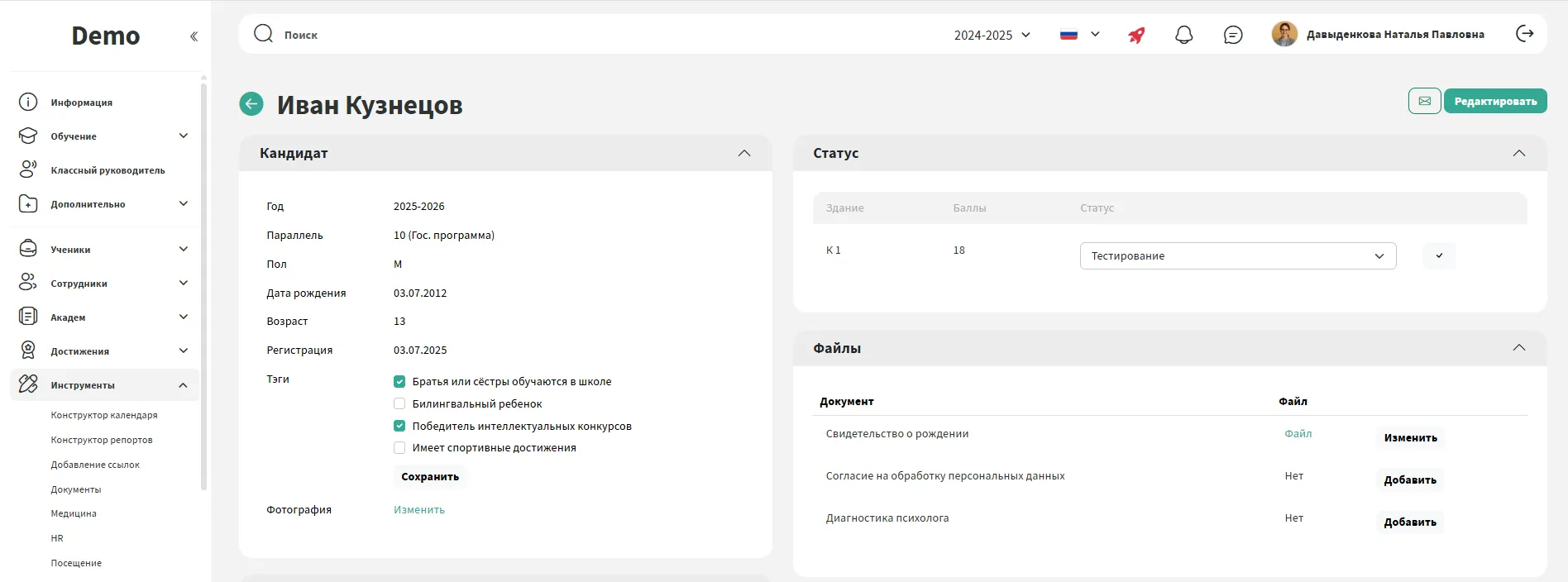Open Конструктор репортов in sidebar
The image size is (1568, 582).
pos(102,440)
